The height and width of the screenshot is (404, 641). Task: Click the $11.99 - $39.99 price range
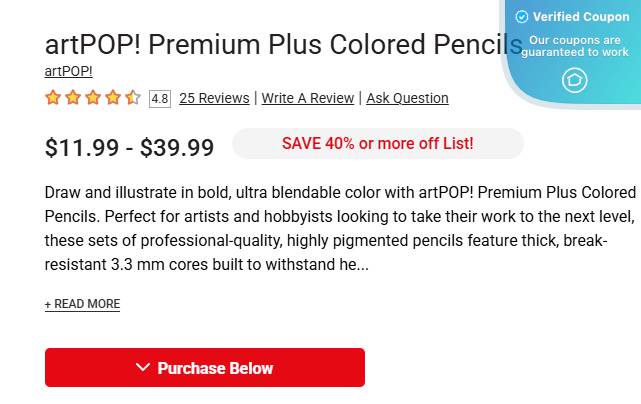[x=129, y=148]
